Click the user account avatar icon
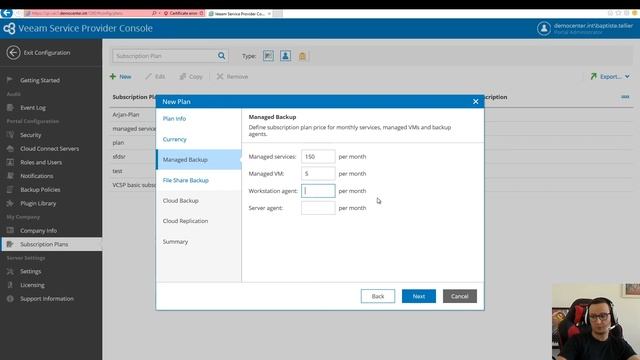The width and height of the screenshot is (640, 360). click(544, 29)
